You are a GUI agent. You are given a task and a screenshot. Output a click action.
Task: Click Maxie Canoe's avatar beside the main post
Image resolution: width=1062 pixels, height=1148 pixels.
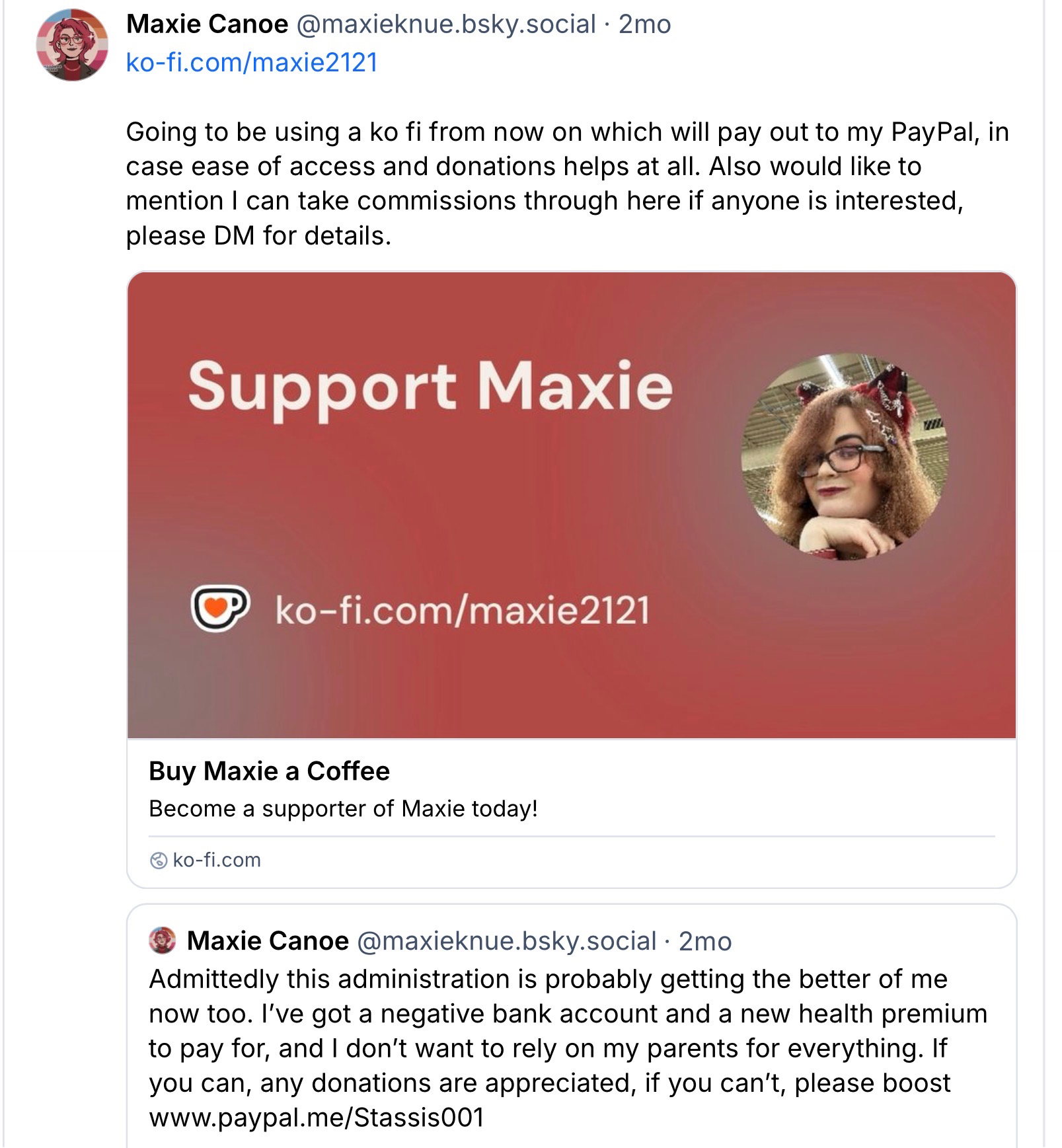(72, 45)
